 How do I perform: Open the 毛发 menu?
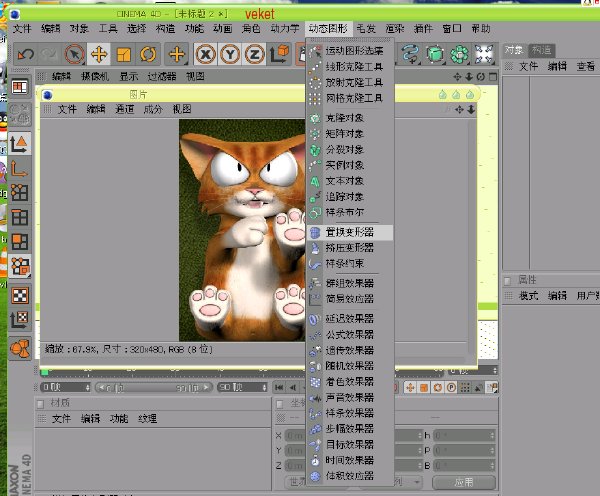366,29
